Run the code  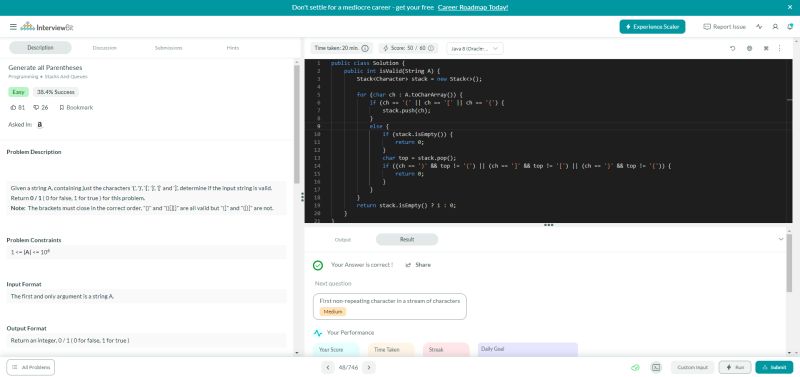735,367
